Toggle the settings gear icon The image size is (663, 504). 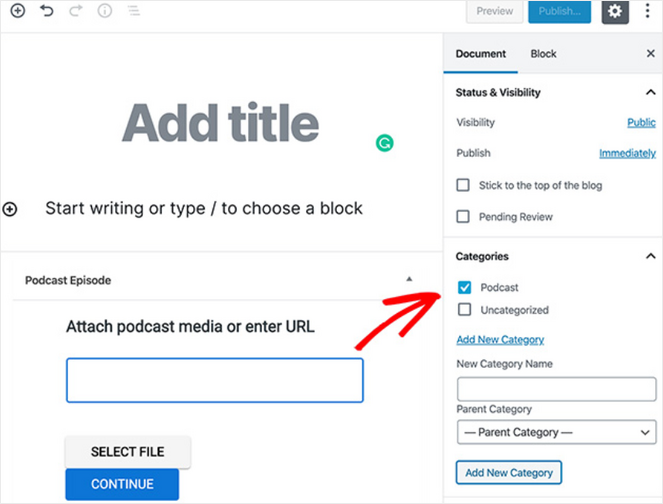point(615,12)
